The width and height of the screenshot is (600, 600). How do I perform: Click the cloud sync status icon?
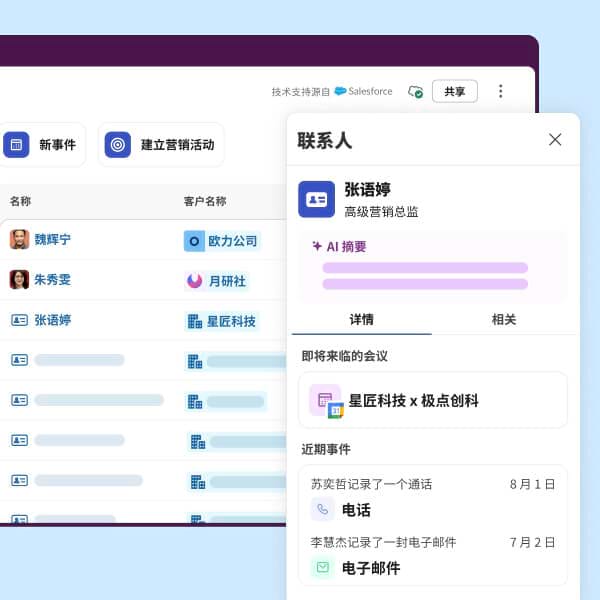coord(415,92)
